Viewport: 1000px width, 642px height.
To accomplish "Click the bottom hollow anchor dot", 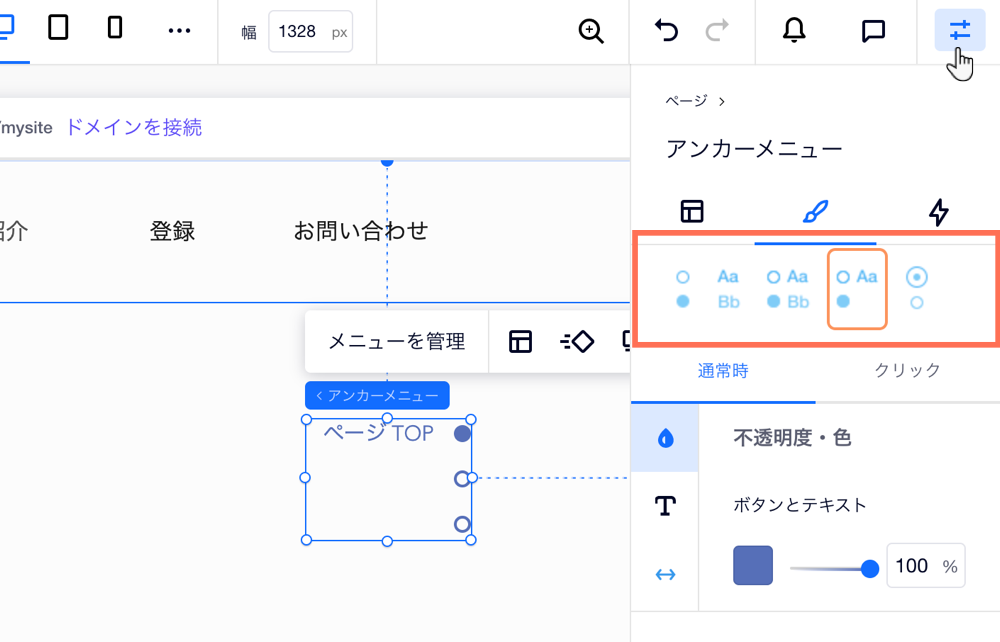I will [x=462, y=524].
